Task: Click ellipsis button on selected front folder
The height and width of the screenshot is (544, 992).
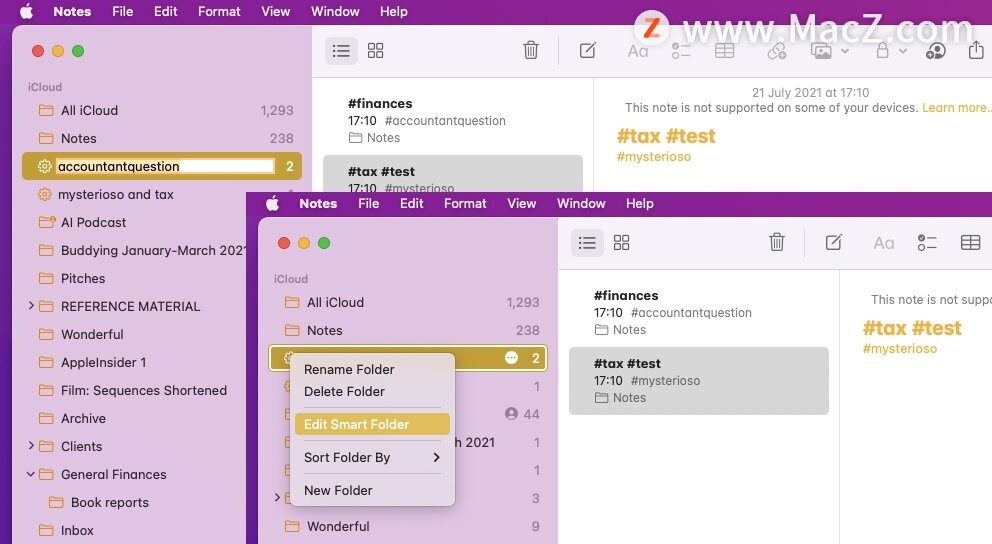Action: click(511, 358)
